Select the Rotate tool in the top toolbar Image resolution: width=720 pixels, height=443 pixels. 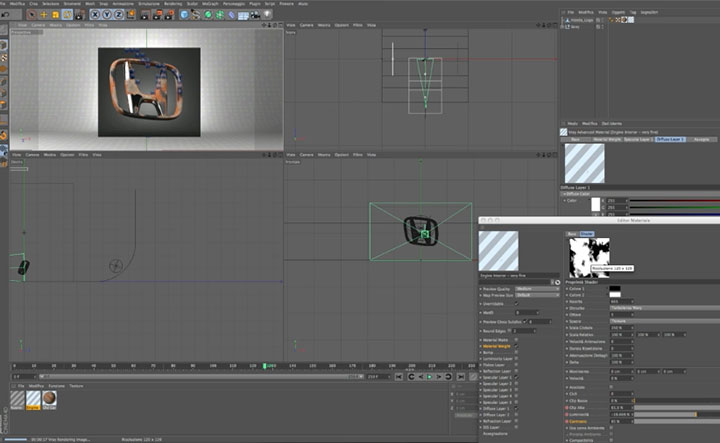pos(68,15)
